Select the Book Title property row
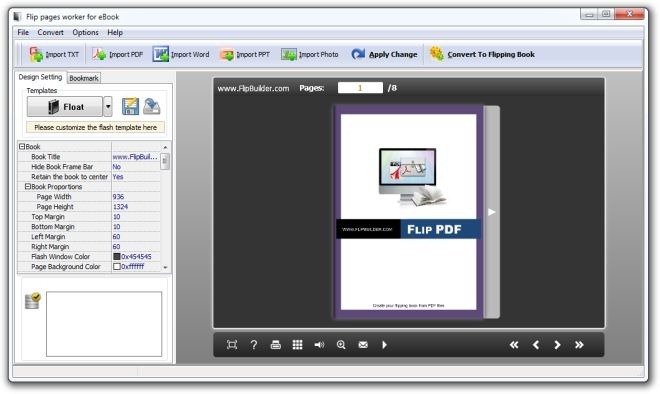Image resolution: width=660 pixels, height=394 pixels. (89, 157)
